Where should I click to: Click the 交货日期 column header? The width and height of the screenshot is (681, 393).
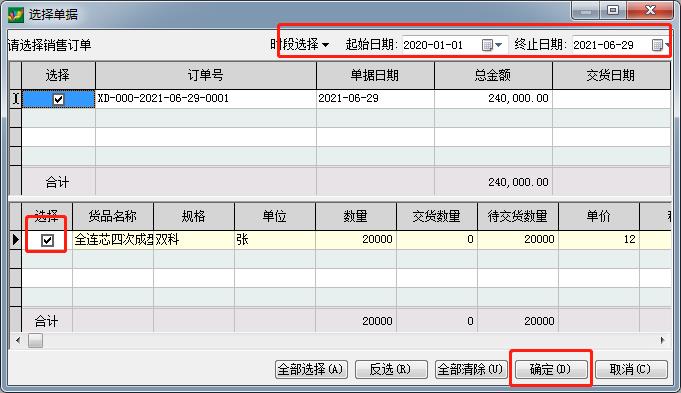(611, 75)
